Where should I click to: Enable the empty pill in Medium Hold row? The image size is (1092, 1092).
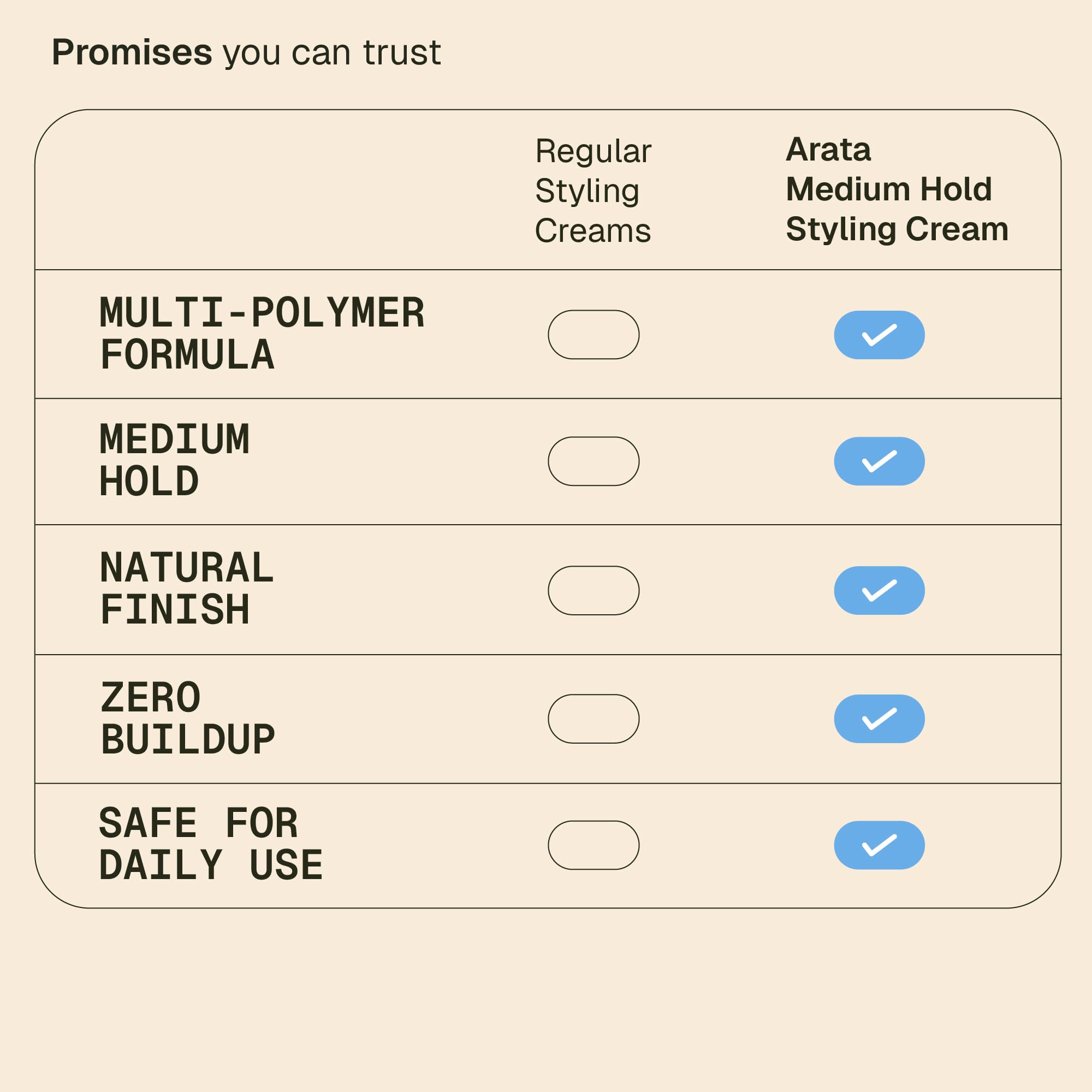pyautogui.click(x=594, y=461)
